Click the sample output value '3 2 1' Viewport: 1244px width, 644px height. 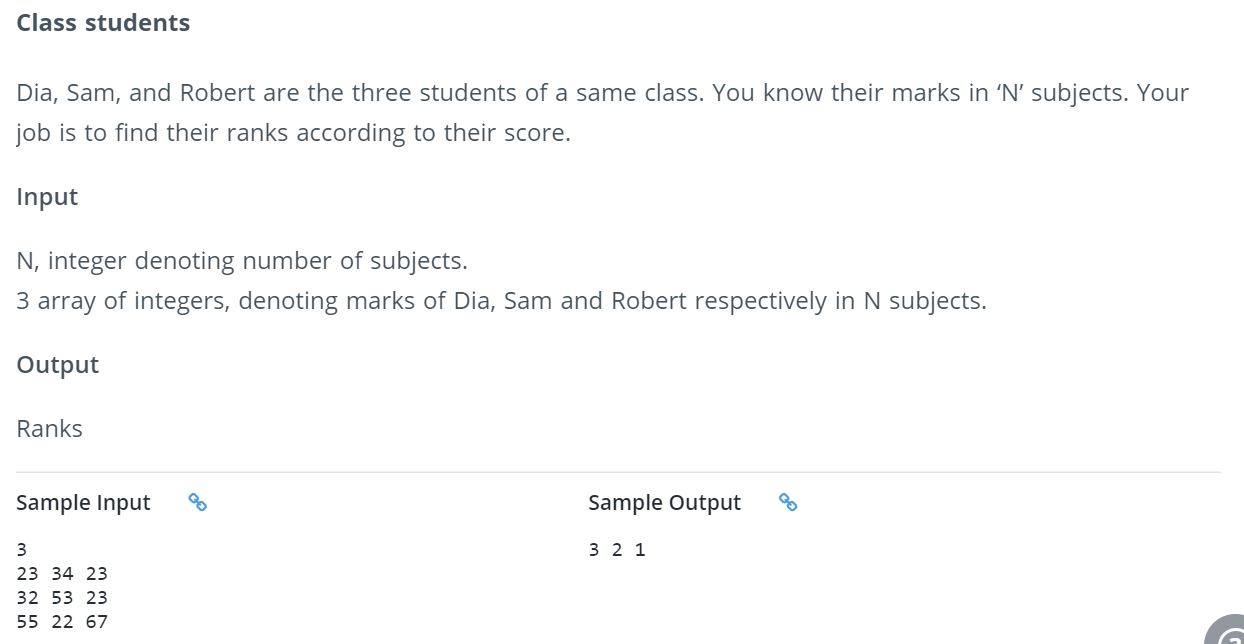(x=617, y=549)
